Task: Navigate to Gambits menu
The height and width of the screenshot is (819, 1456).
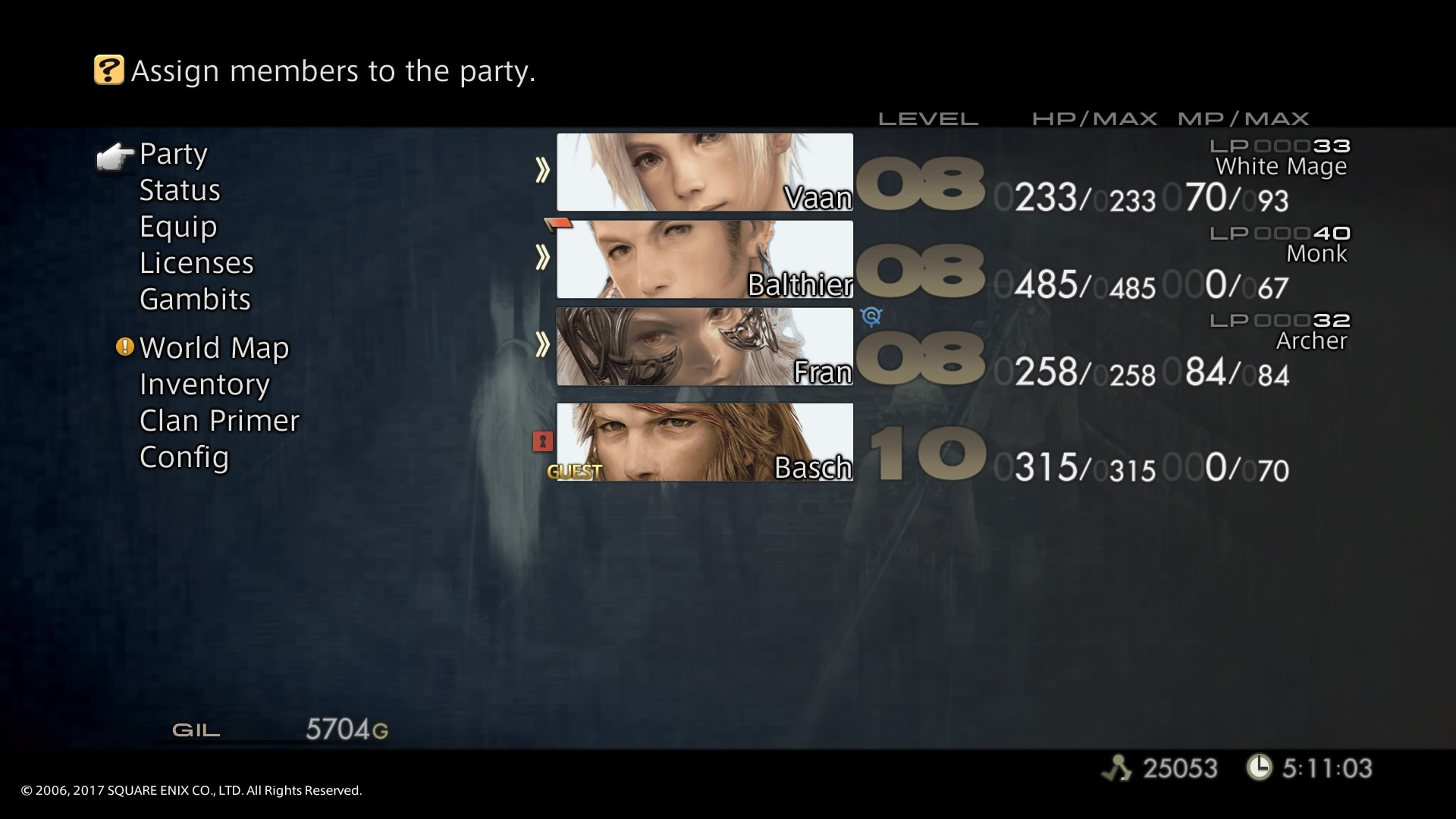Action: point(195,297)
